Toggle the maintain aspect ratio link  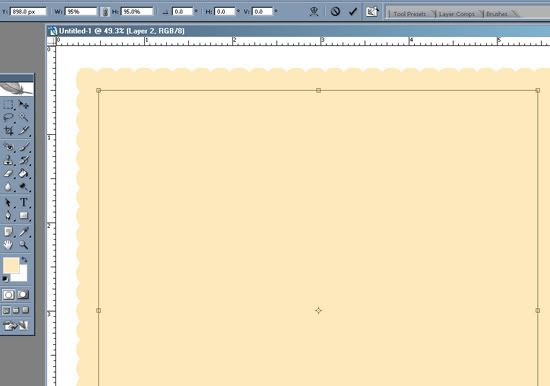(x=105, y=12)
